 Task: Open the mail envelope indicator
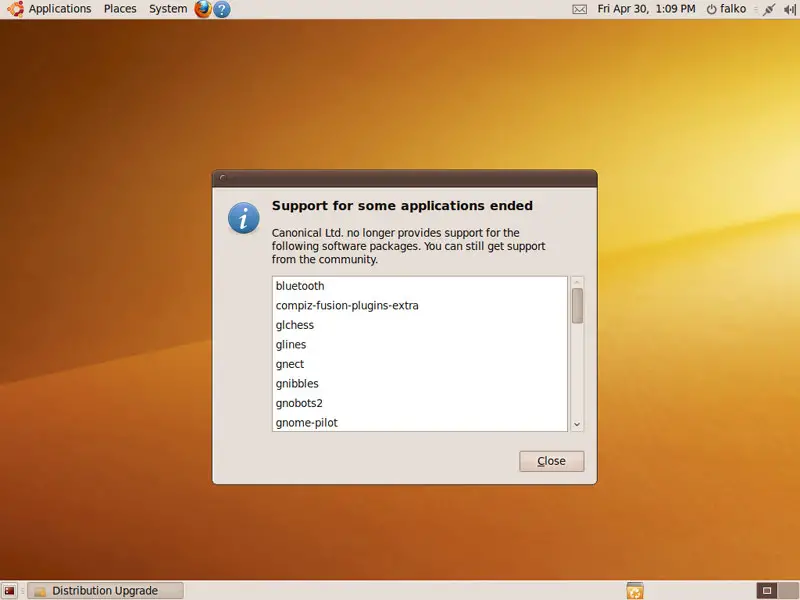point(579,9)
